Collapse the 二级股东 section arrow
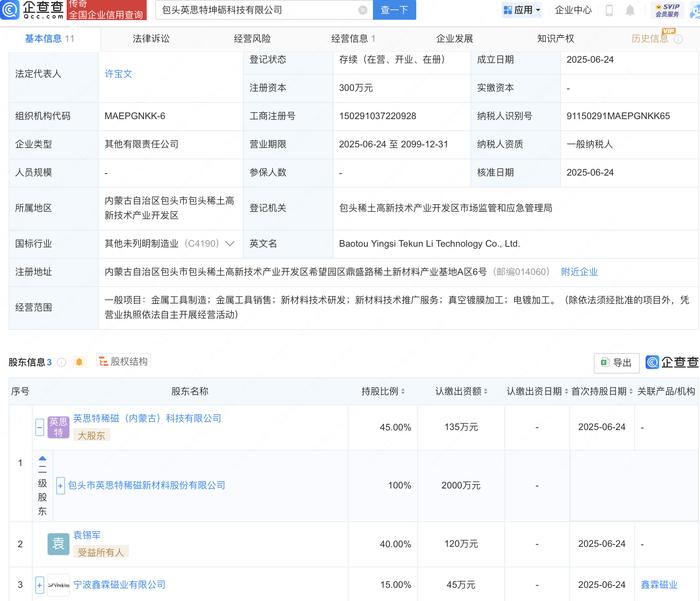 point(42,459)
